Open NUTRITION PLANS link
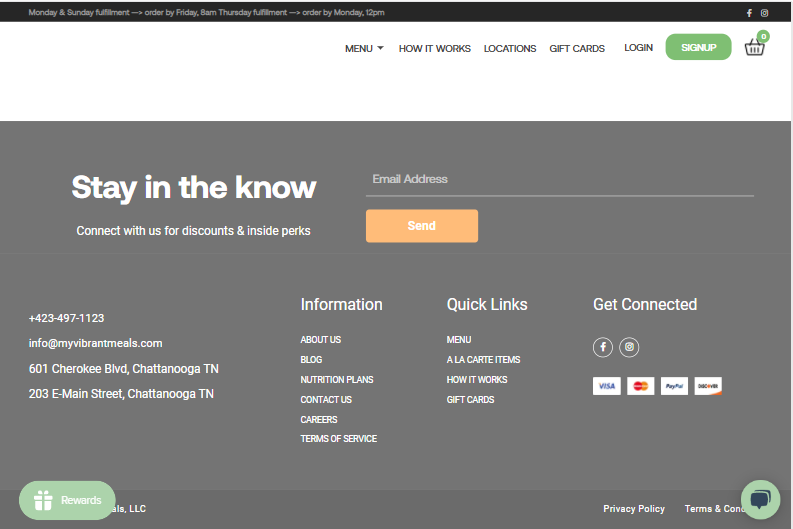Viewport: 793px width, 529px height. [x=337, y=380]
